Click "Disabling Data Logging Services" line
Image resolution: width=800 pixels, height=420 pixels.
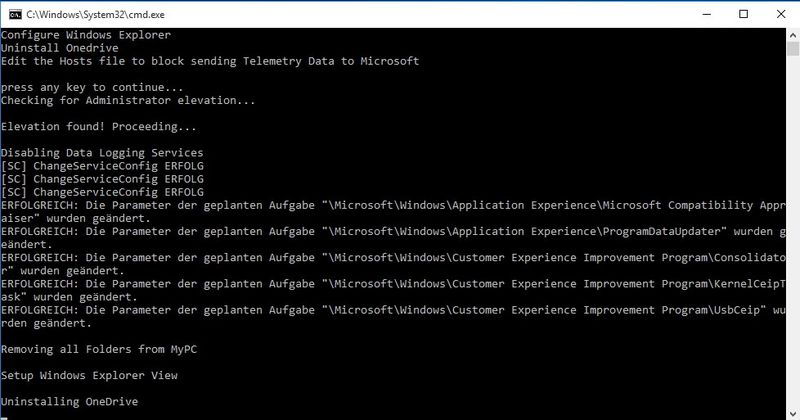pyautogui.click(x=102, y=152)
